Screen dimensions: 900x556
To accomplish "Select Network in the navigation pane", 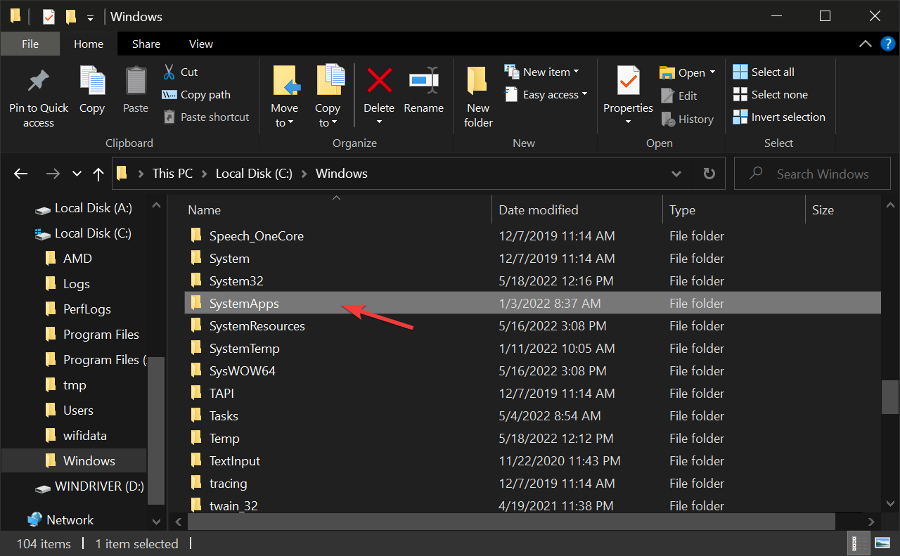I will [x=60, y=520].
